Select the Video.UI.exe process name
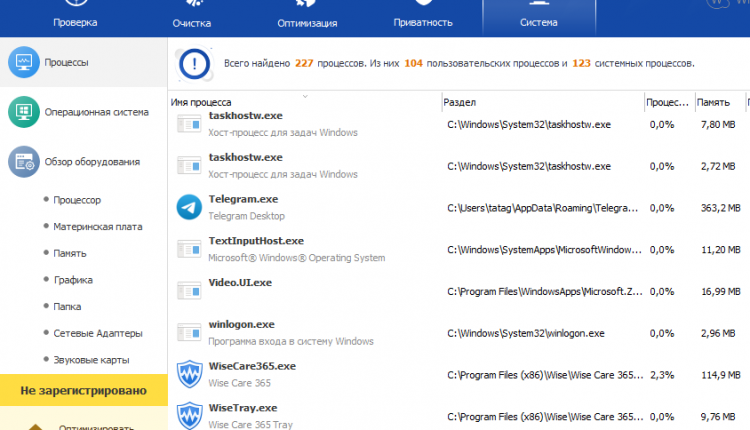This screenshot has width=750, height=430. click(240, 282)
